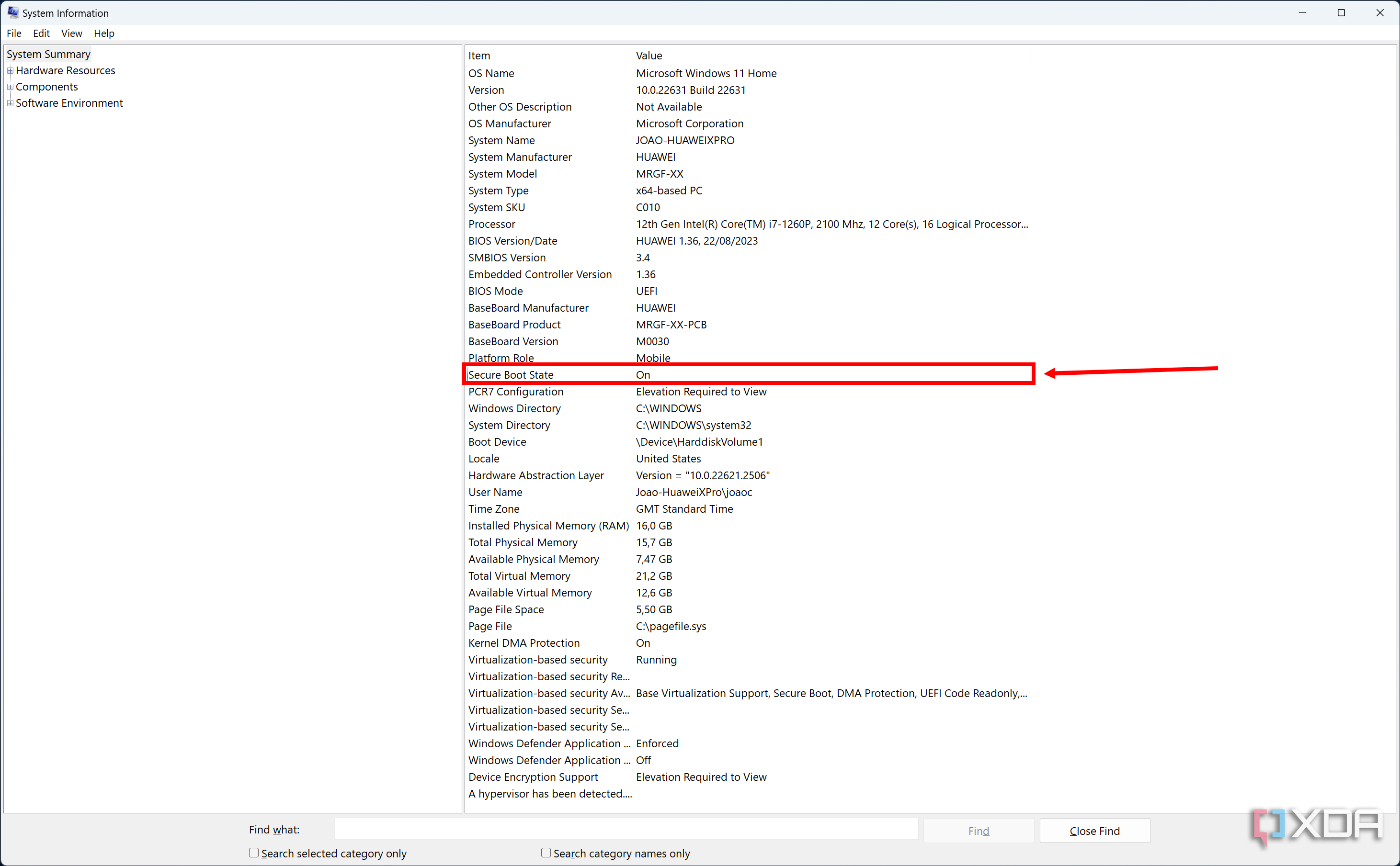Image resolution: width=1400 pixels, height=866 pixels.
Task: Select the Total Virtual Memory row
Action: 748,575
